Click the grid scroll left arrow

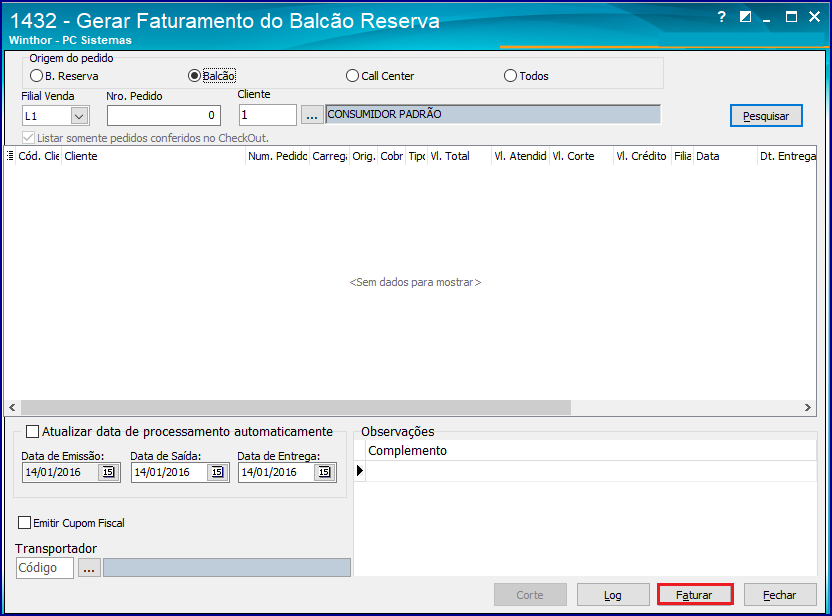coord(12,407)
